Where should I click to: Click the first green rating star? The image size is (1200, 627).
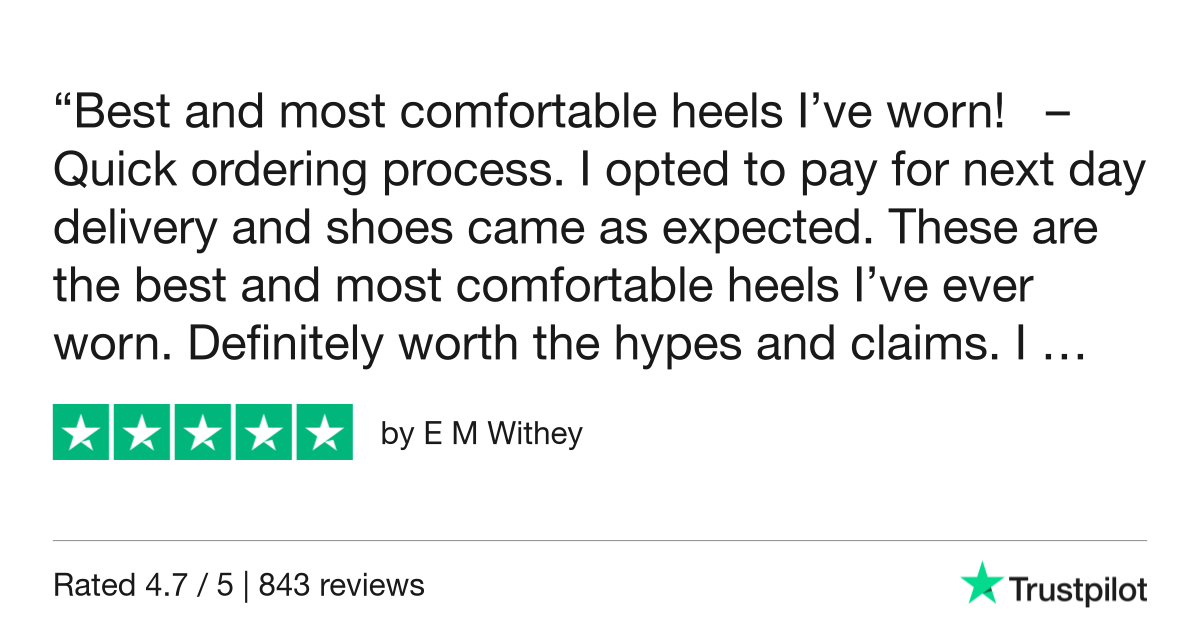[x=82, y=432]
